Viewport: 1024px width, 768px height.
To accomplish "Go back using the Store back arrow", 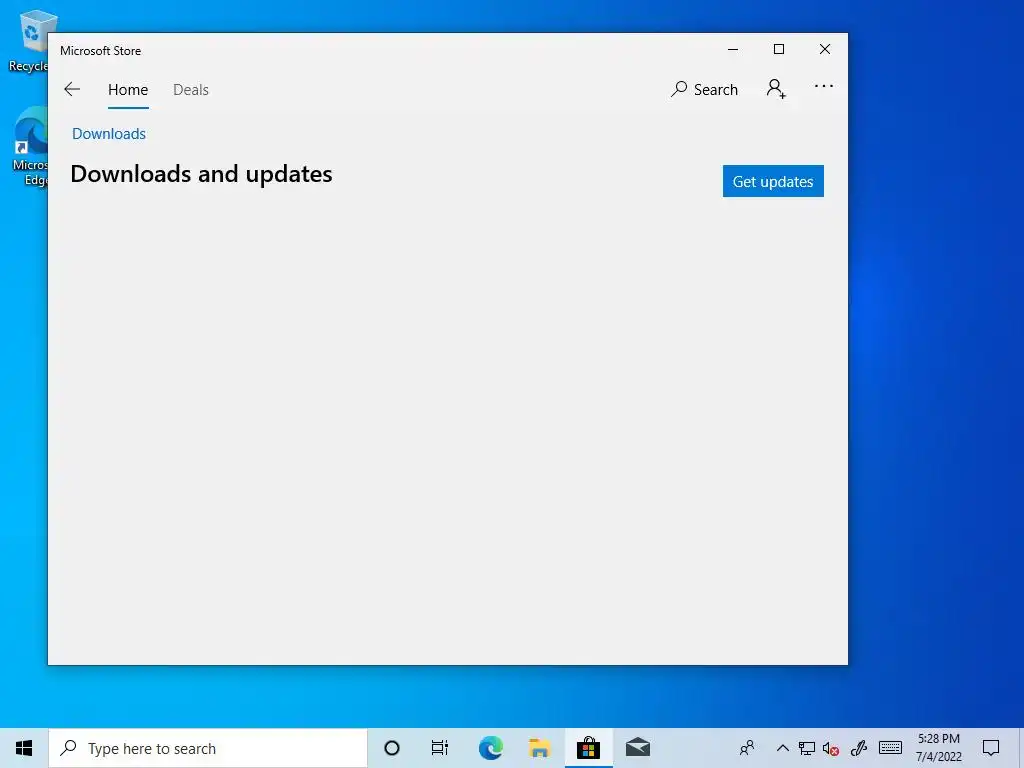I will pos(72,89).
